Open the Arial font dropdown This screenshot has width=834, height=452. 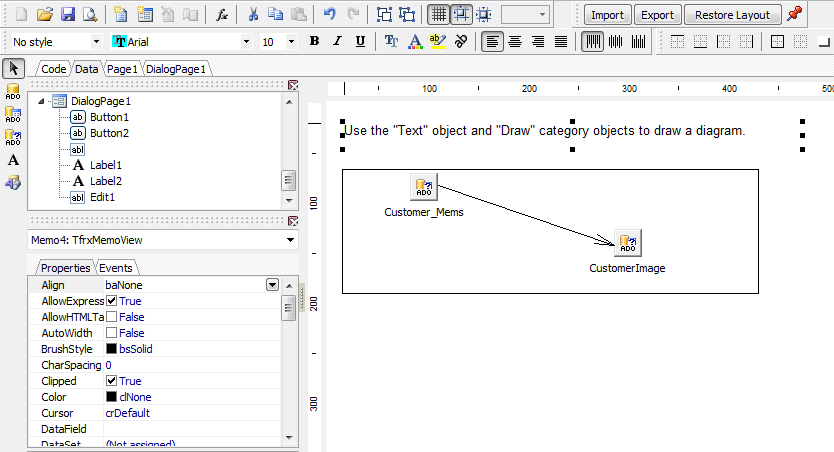246,41
